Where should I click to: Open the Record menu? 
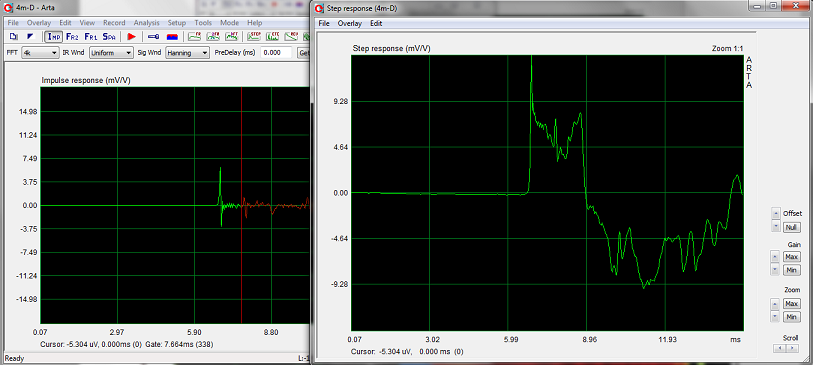(x=114, y=23)
